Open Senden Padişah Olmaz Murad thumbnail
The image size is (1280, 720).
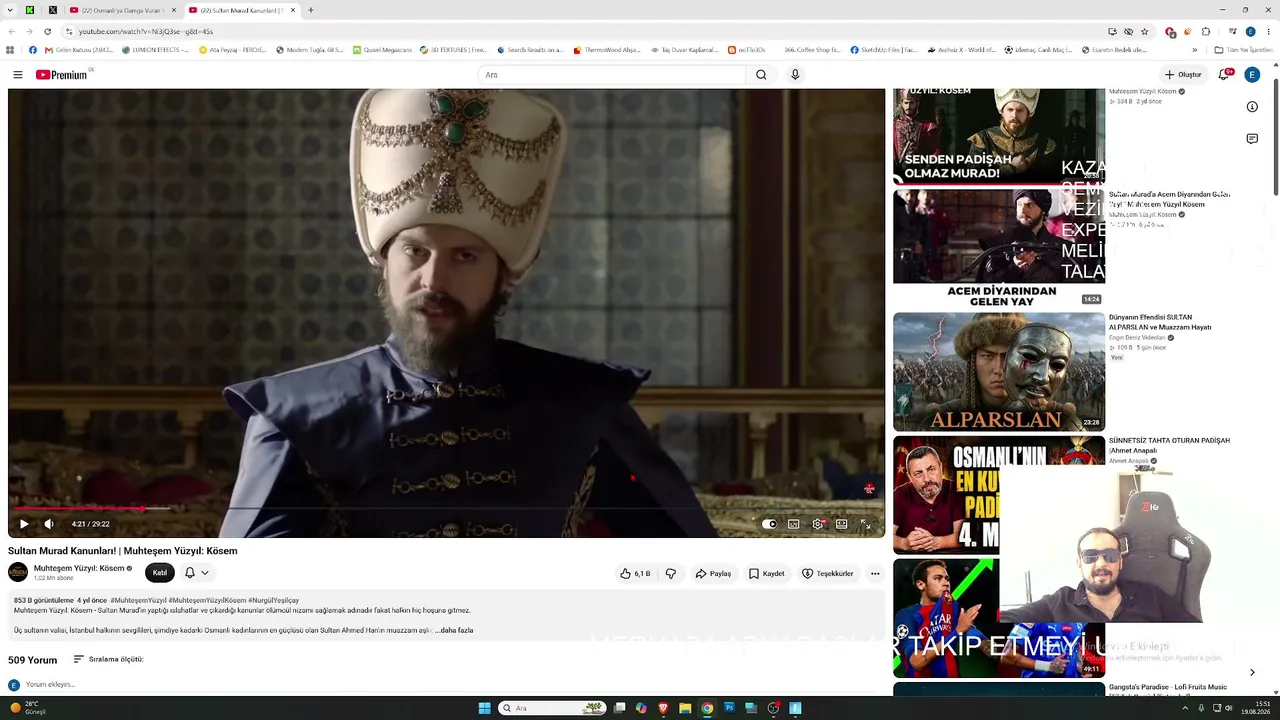tap(999, 136)
